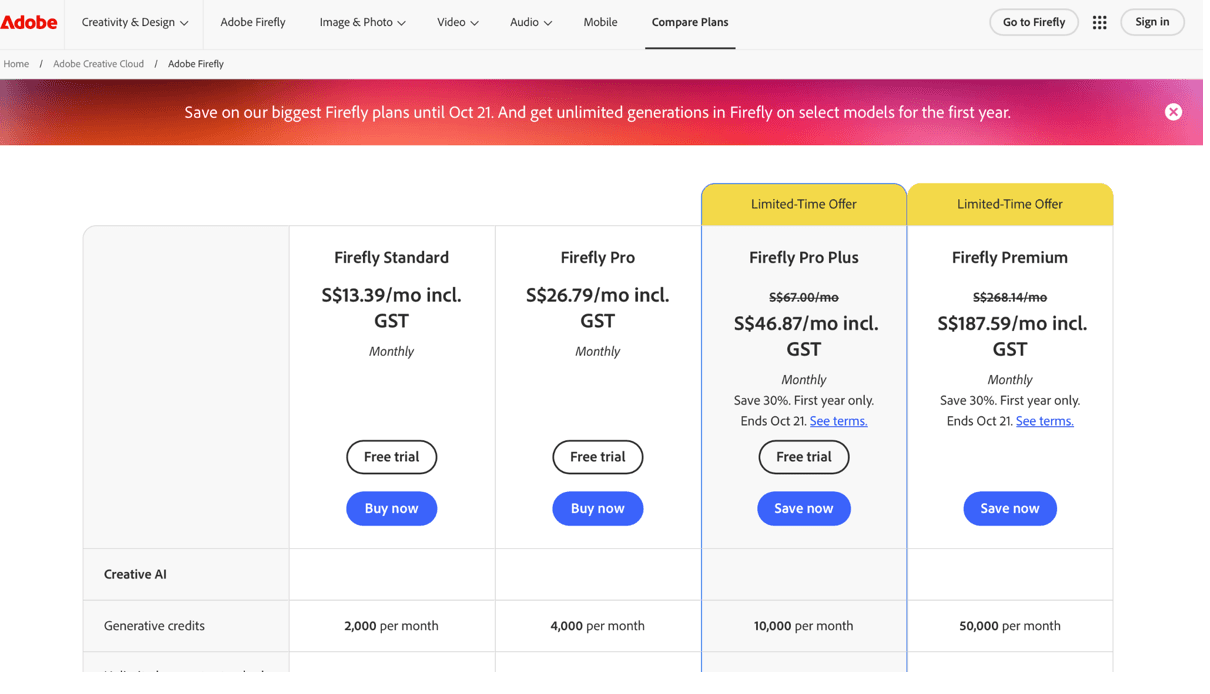1210x694 pixels.
Task: Expand the Audio dropdown
Action: 530,22
